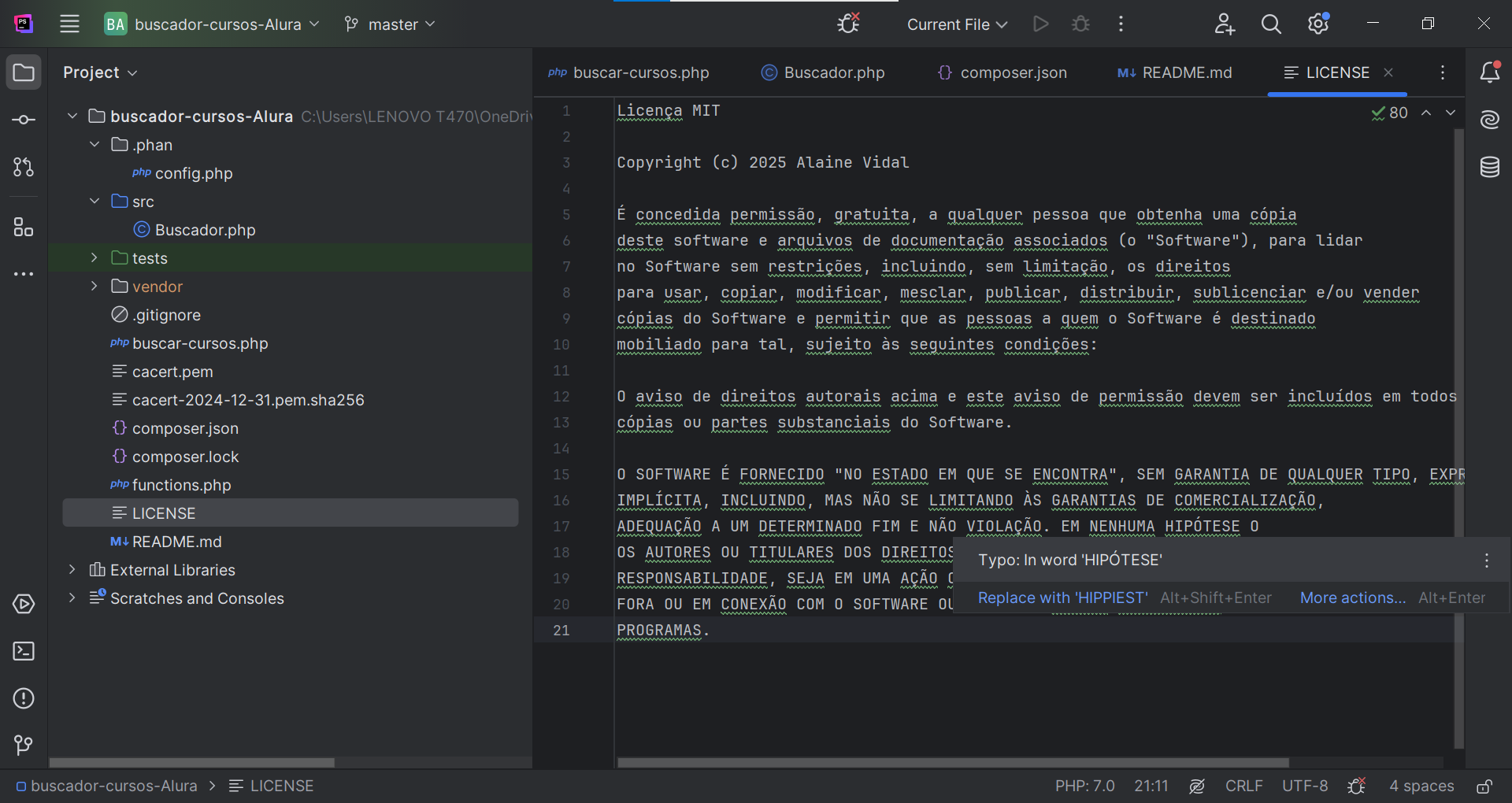
Task: Expand External Libraries node
Action: point(72,569)
